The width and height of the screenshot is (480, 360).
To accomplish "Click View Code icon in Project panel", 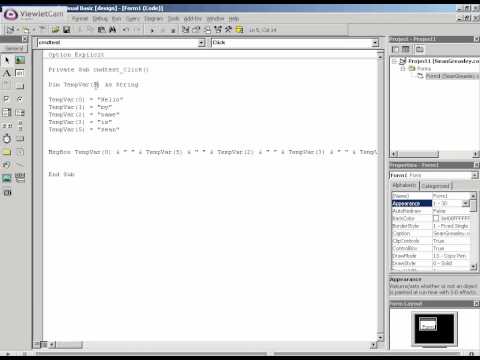I will pyautogui.click(x=395, y=50).
